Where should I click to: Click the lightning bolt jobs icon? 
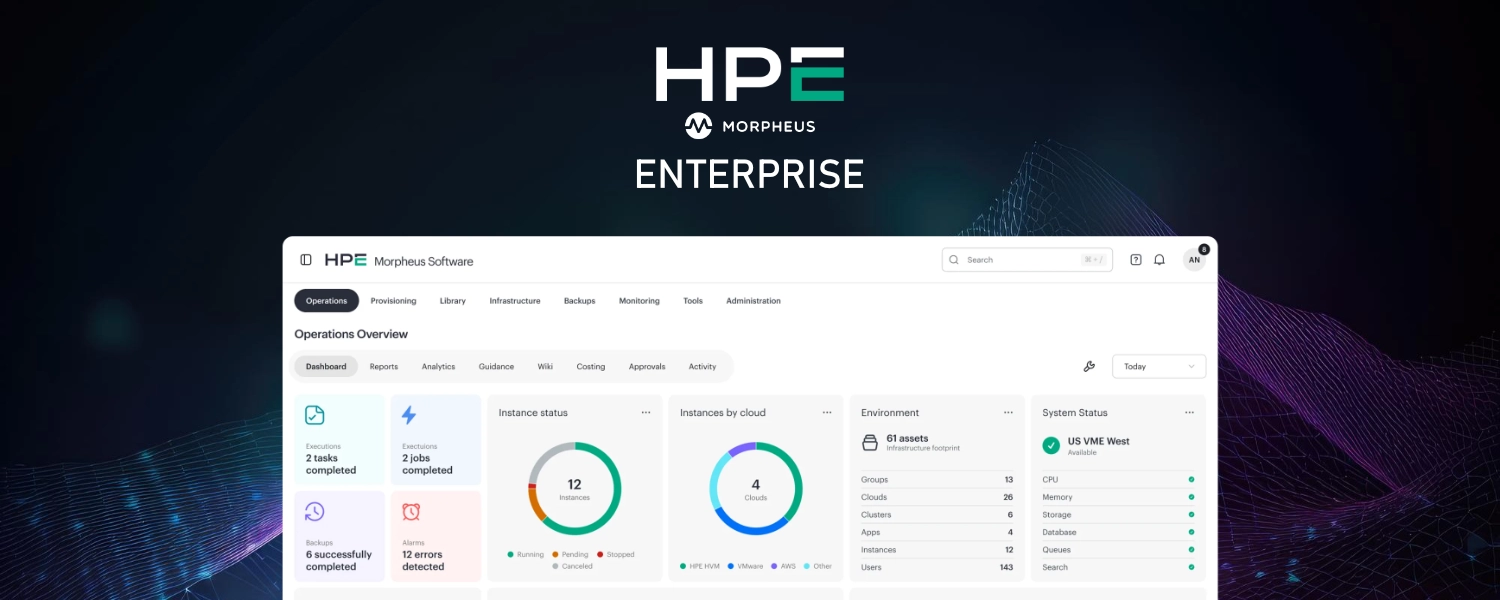(x=409, y=415)
